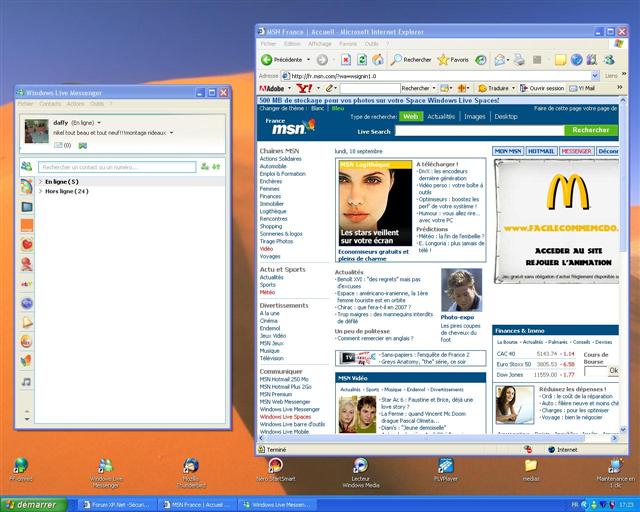Open the eBay tab in Messenger sidebar

27,284
